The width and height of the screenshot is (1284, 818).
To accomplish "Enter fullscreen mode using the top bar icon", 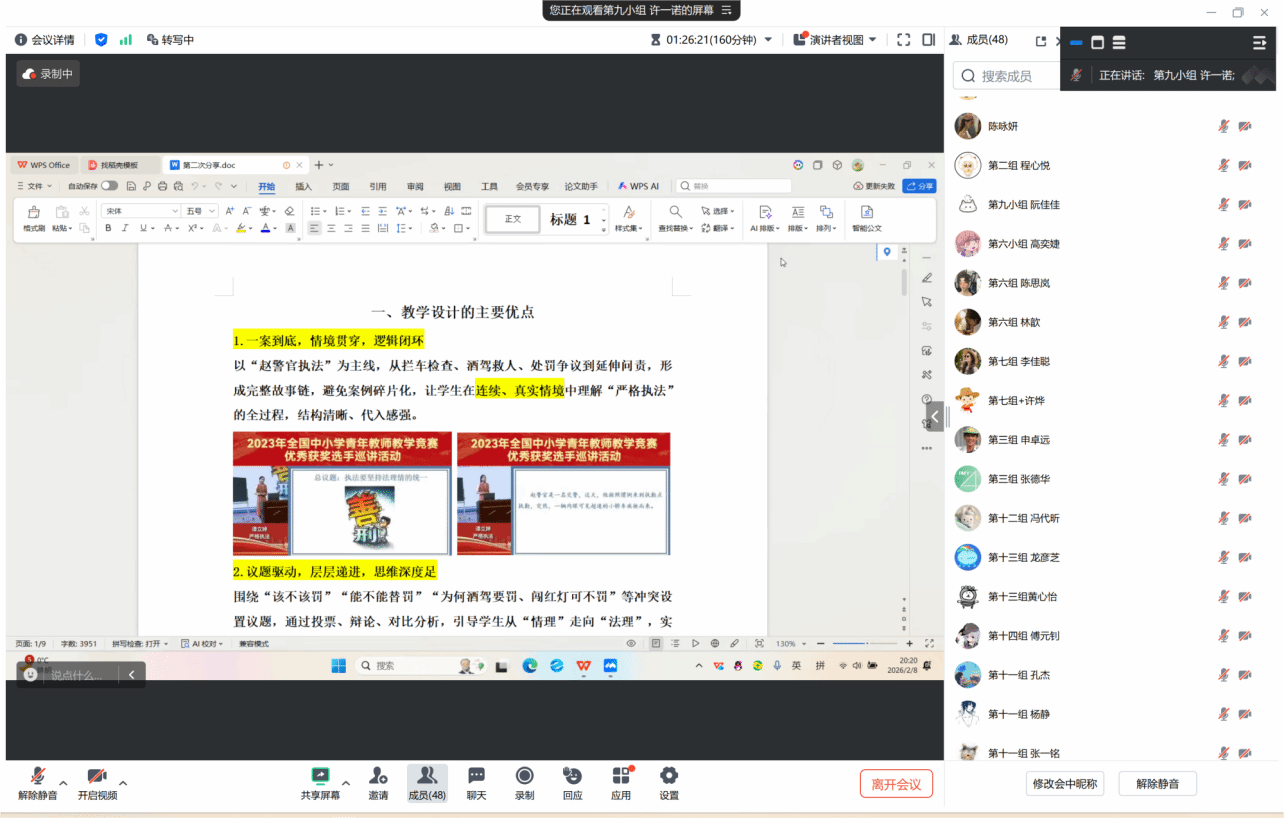I will click(903, 40).
